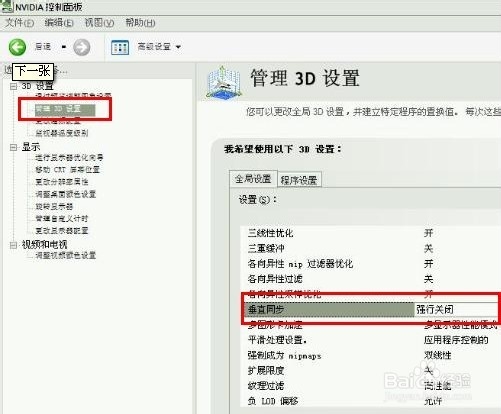Select the 各向异性 mip 过滤器优化 row

(370, 264)
